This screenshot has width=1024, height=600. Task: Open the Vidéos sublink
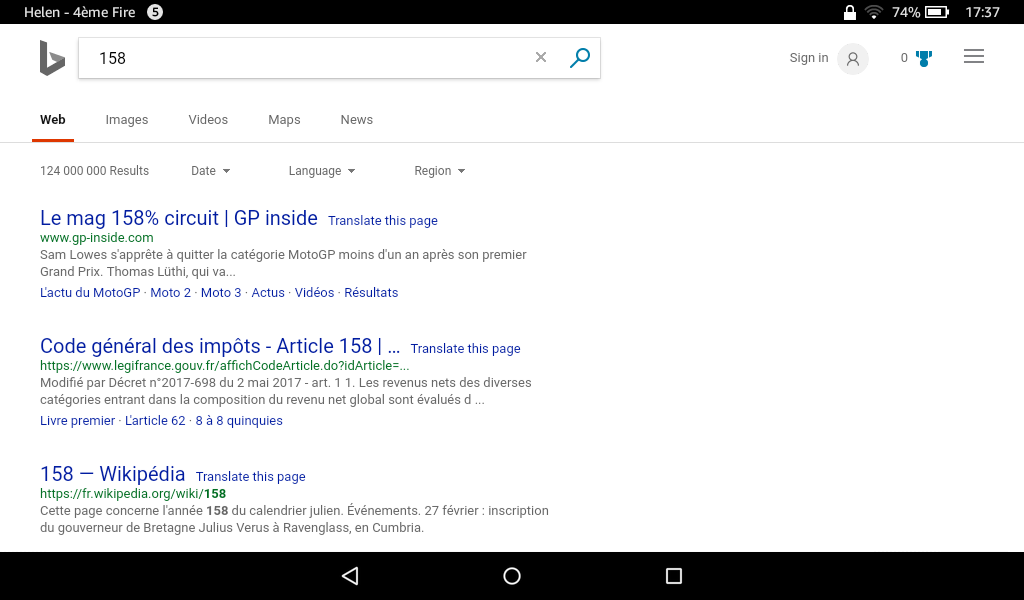coord(314,292)
